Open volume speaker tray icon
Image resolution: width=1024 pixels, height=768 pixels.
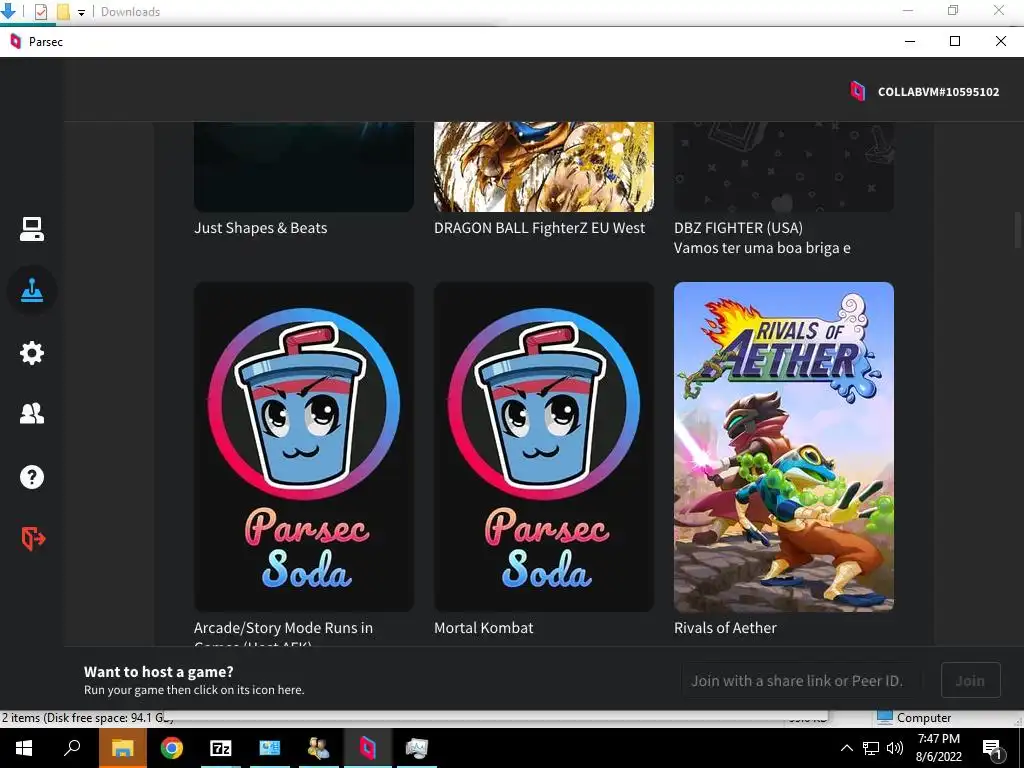click(x=895, y=748)
